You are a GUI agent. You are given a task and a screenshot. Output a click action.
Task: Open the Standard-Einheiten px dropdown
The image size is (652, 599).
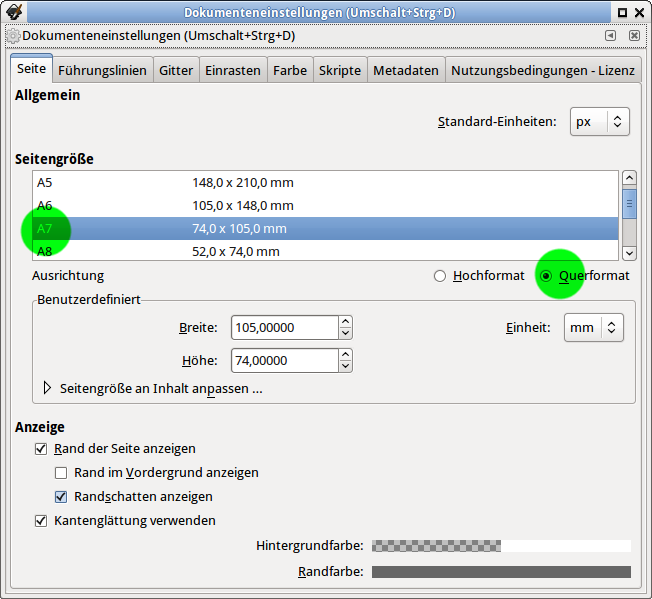click(600, 122)
